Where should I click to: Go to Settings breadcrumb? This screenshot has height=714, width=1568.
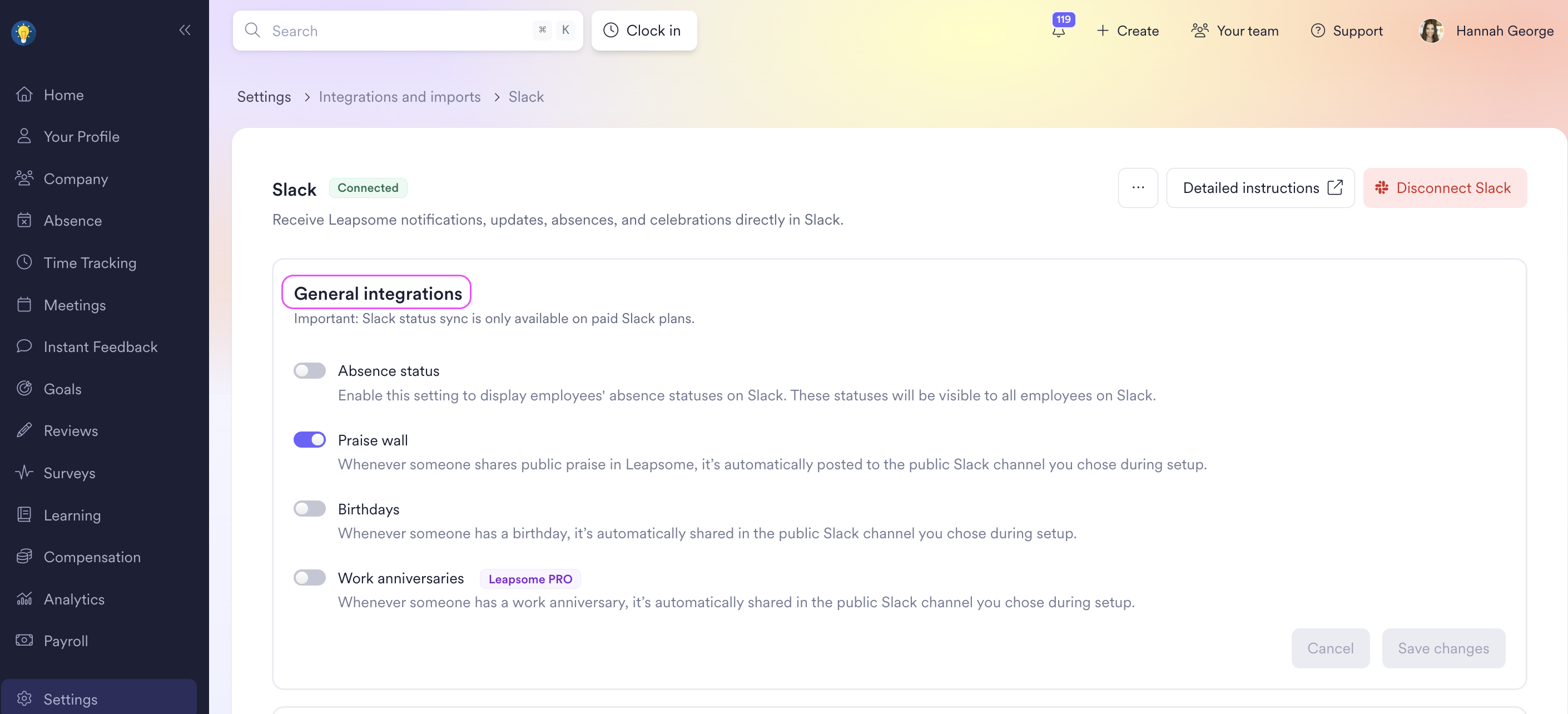click(x=264, y=97)
